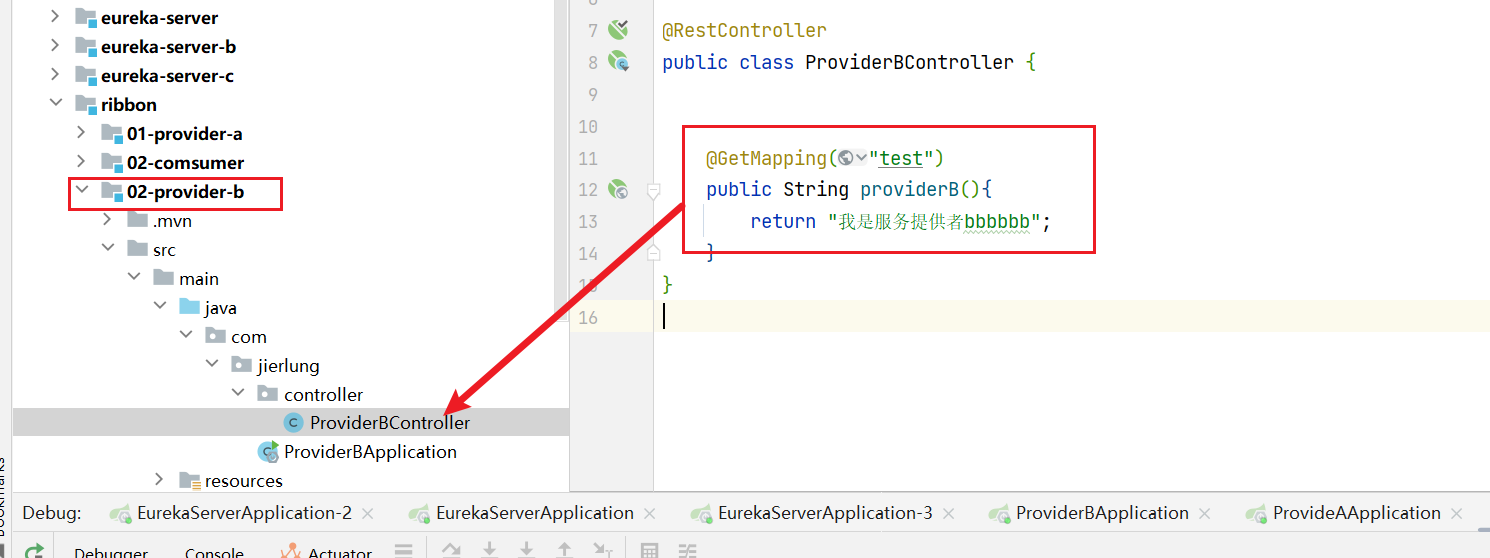Viewport: 1490px width, 558px height.
Task: Select the 02-comsumer module row
Action: (290, 162)
